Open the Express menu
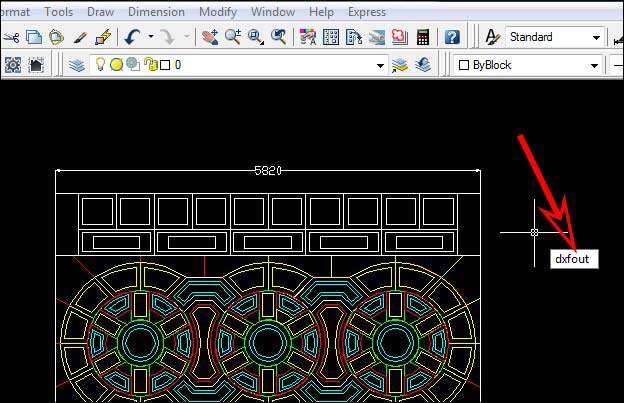The width and height of the screenshot is (624, 403). pos(367,12)
